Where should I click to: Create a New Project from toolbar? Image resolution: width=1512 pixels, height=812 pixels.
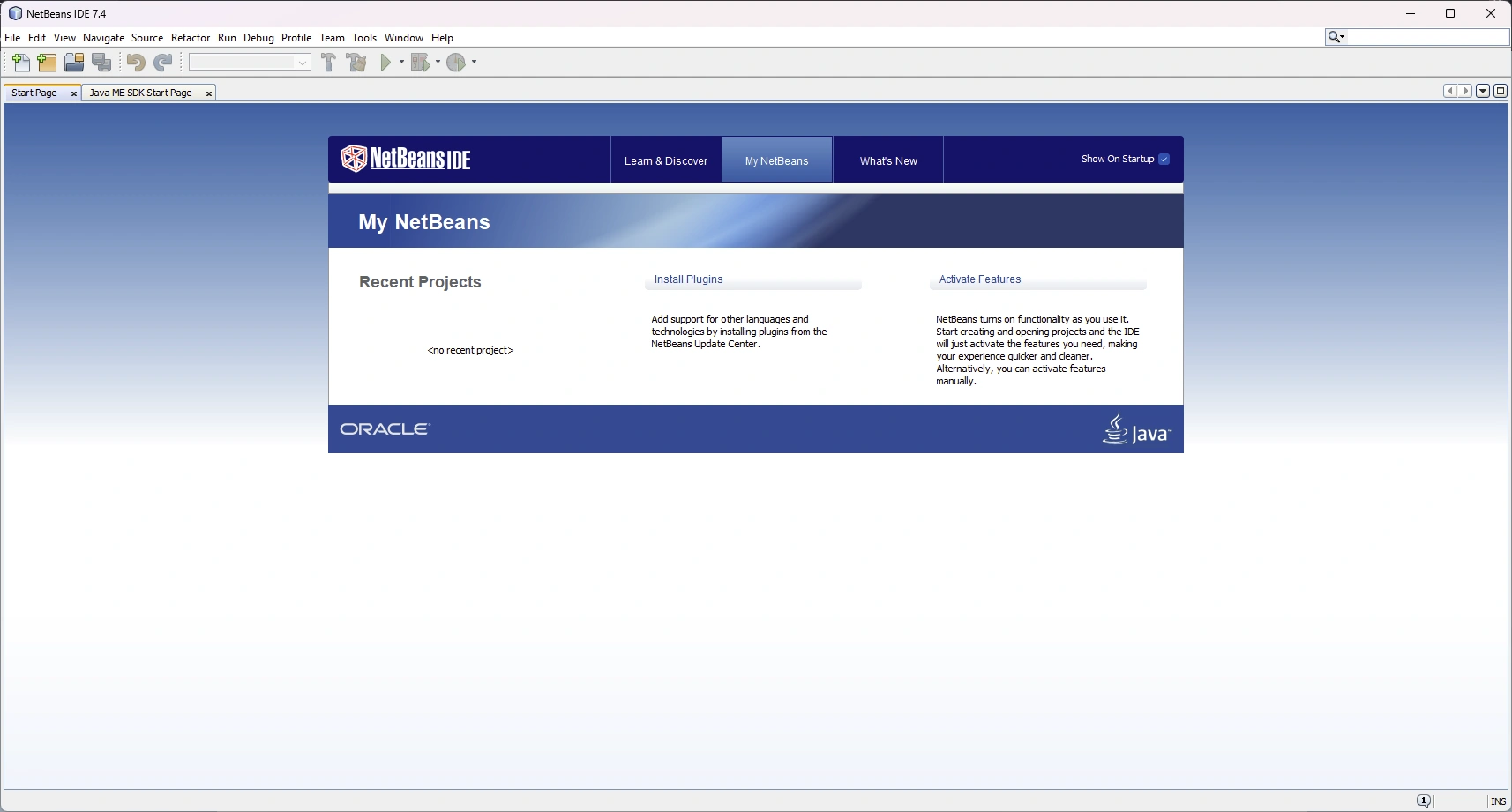pos(48,62)
